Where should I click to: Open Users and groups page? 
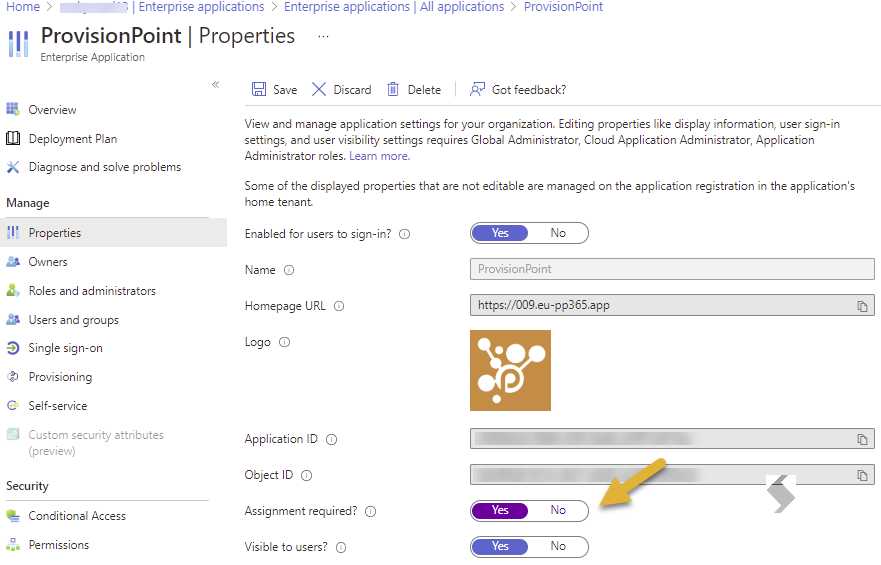click(x=74, y=320)
